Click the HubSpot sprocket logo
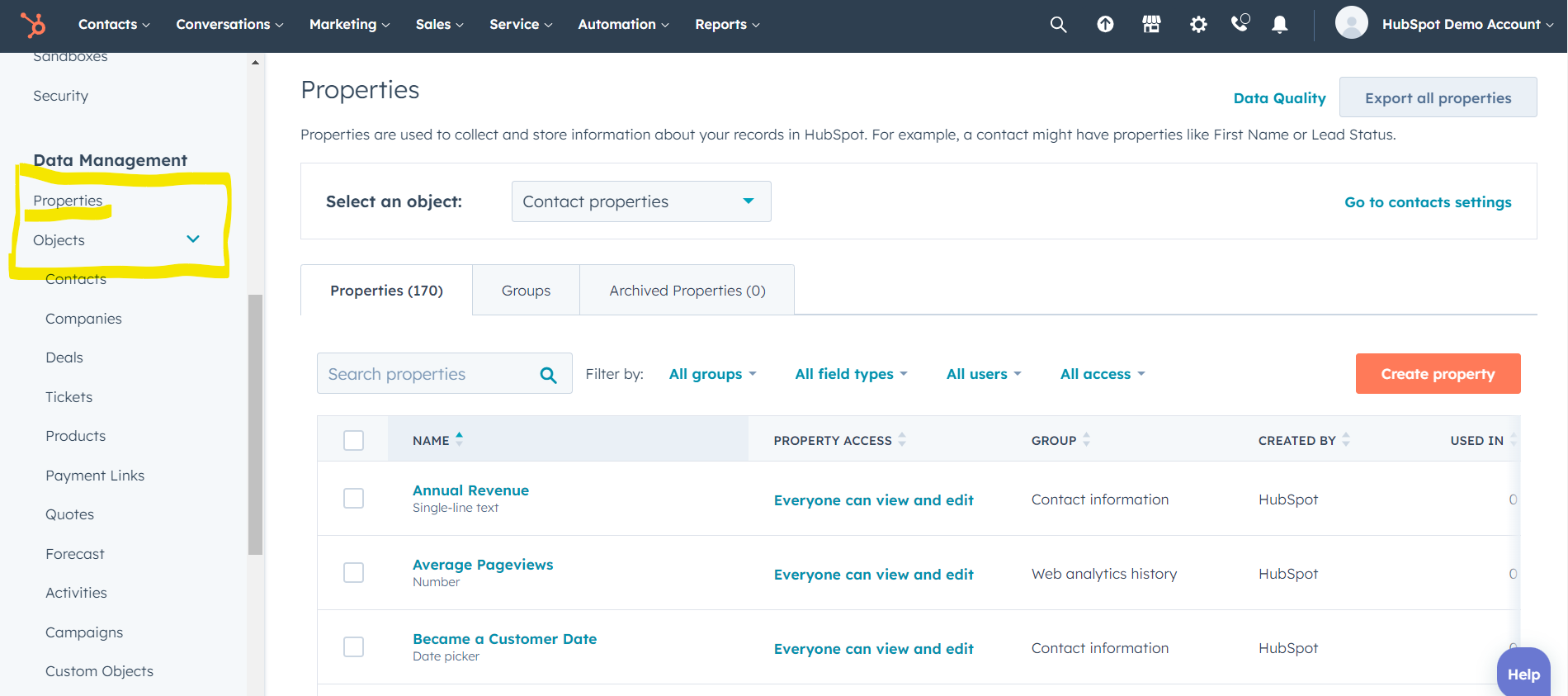The width and height of the screenshot is (1568, 696). (33, 25)
